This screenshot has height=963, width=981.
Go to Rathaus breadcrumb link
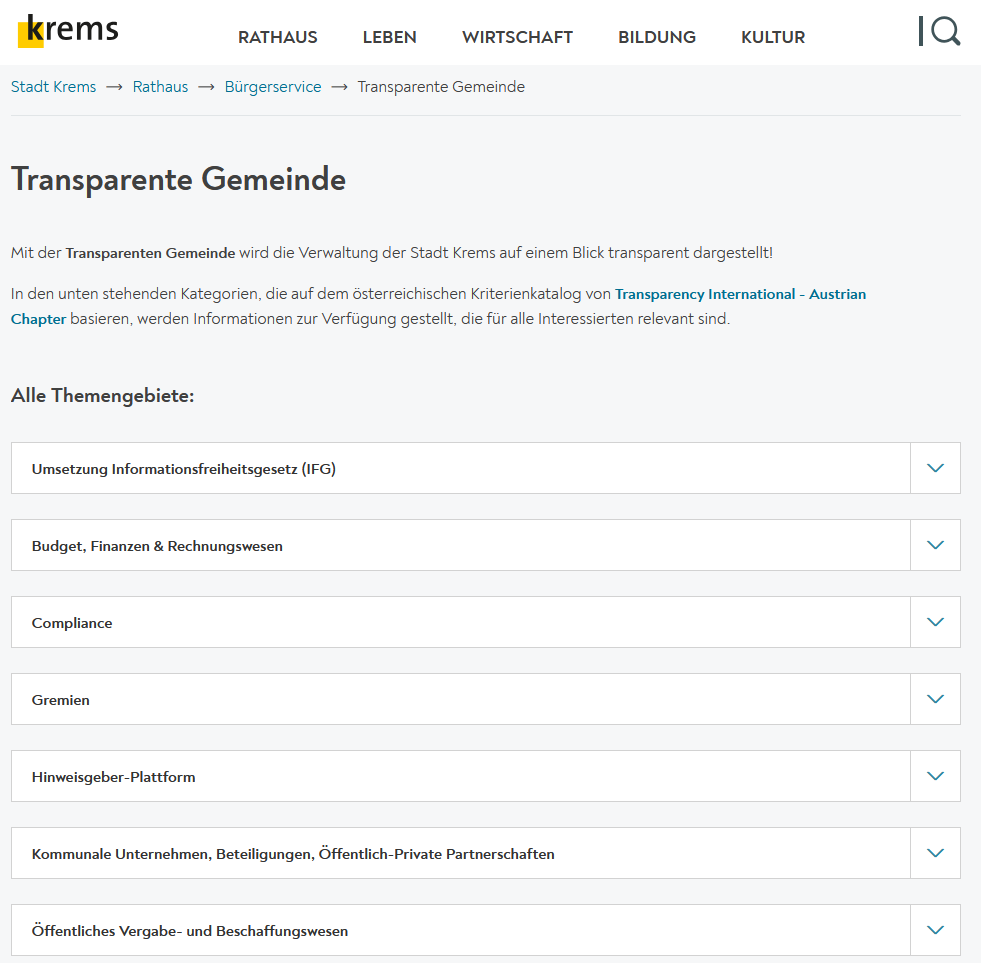pos(160,86)
